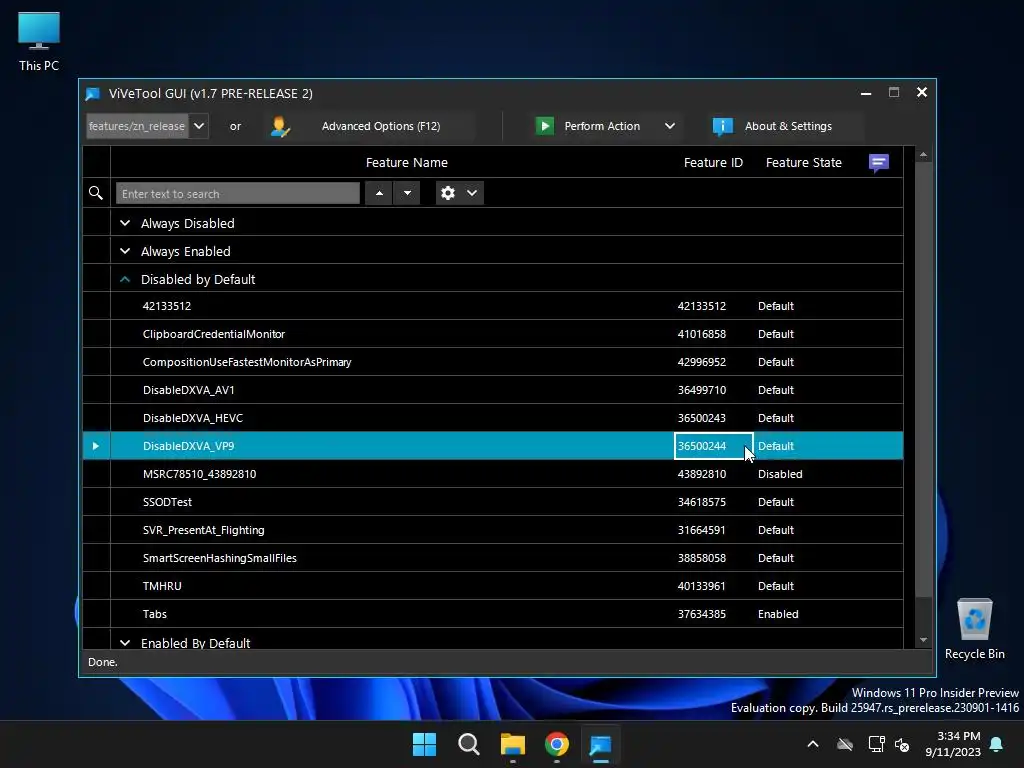
Task: Show hidden tray icons chevron
Action: tap(813, 744)
